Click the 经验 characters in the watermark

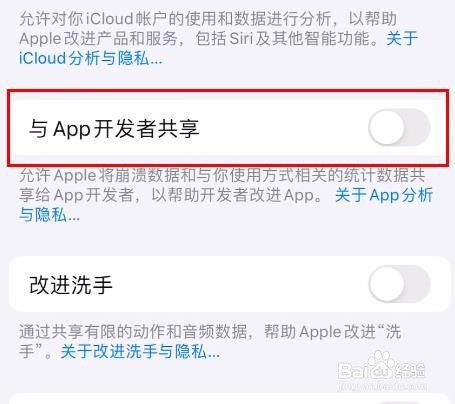[409, 370]
